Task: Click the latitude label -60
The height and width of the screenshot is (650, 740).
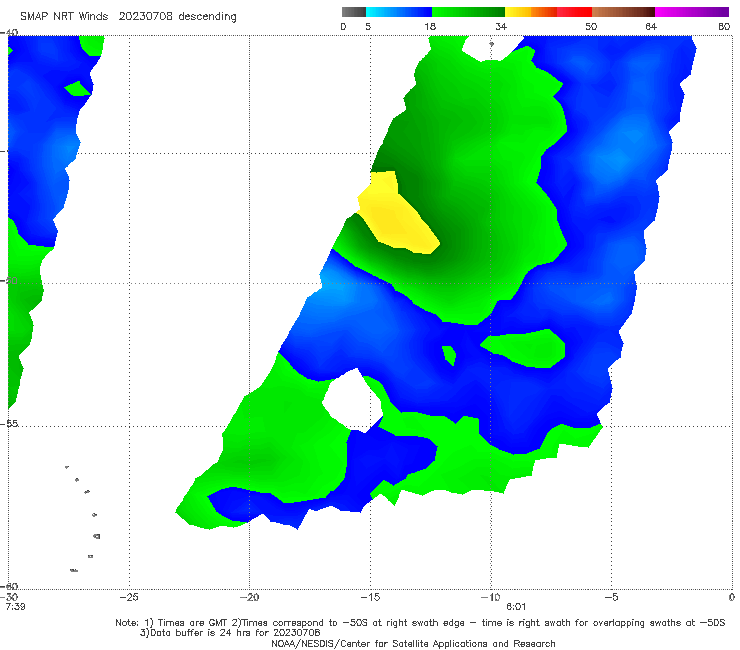Action: (10, 586)
